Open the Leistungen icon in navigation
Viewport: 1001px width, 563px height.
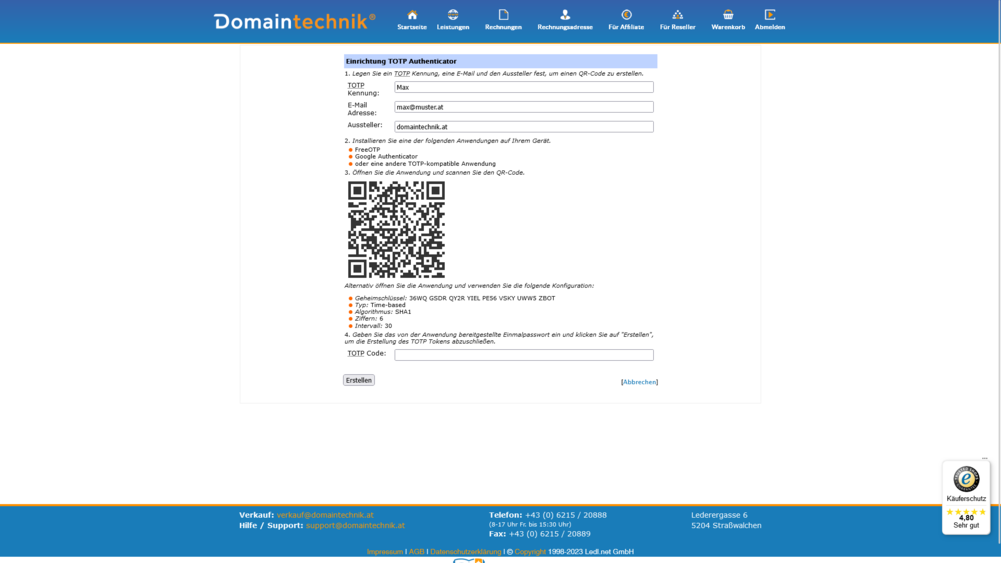(x=453, y=15)
